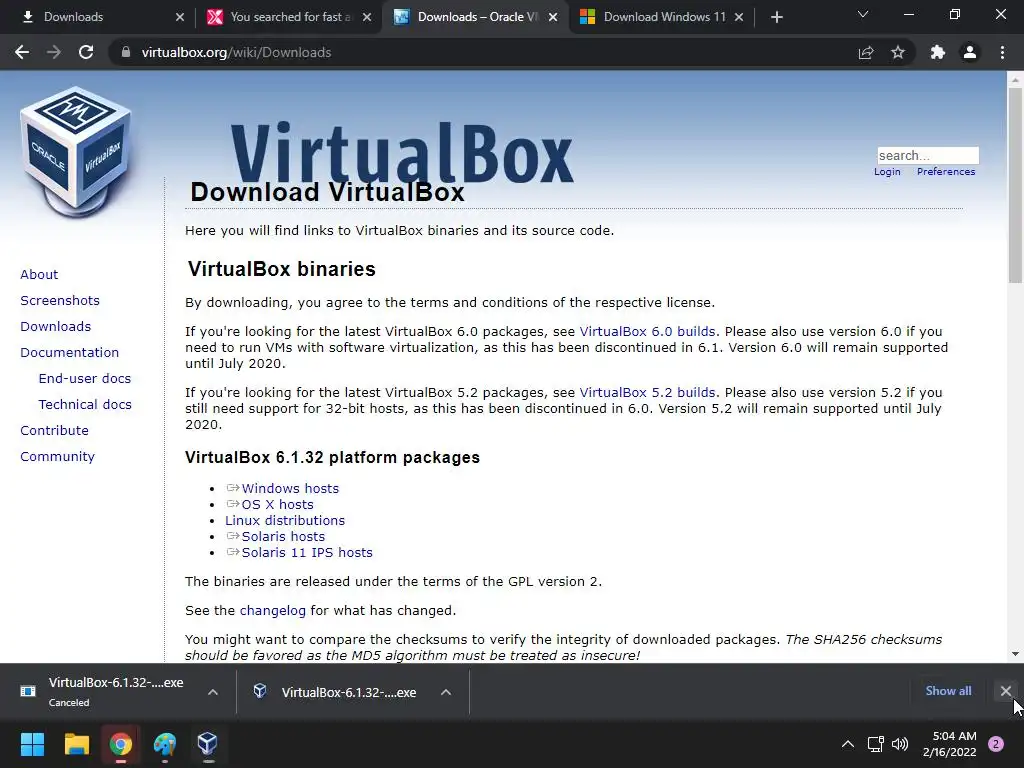
Task: Go back to the previous page
Action: (x=22, y=52)
